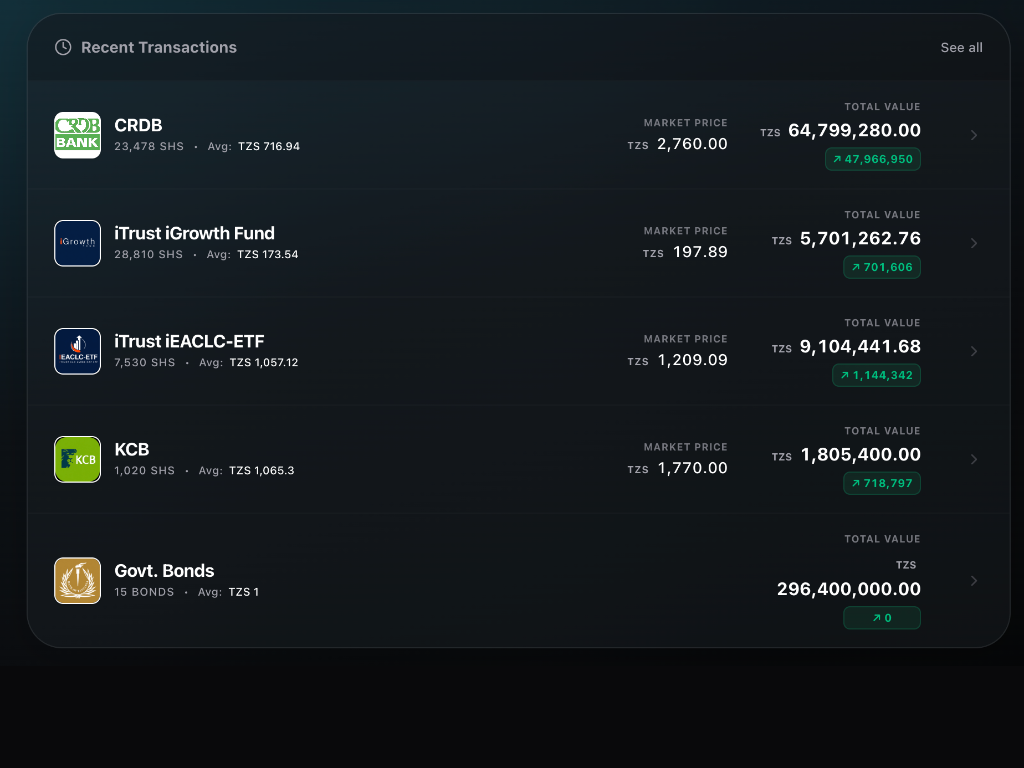Click CRDB total value 64,799,280.00
This screenshot has height=768, width=1024.
tap(854, 131)
